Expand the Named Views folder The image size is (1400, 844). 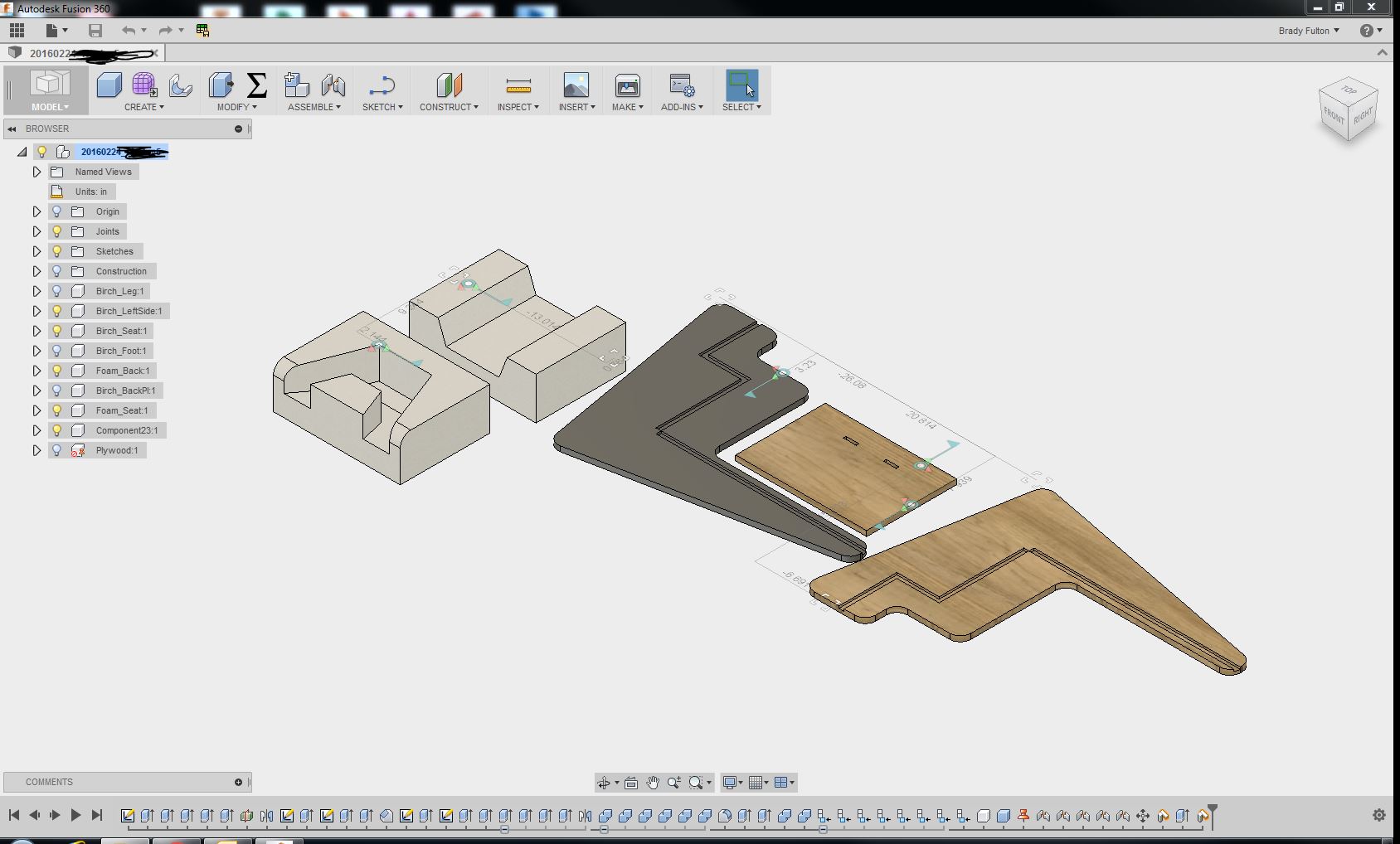point(36,172)
